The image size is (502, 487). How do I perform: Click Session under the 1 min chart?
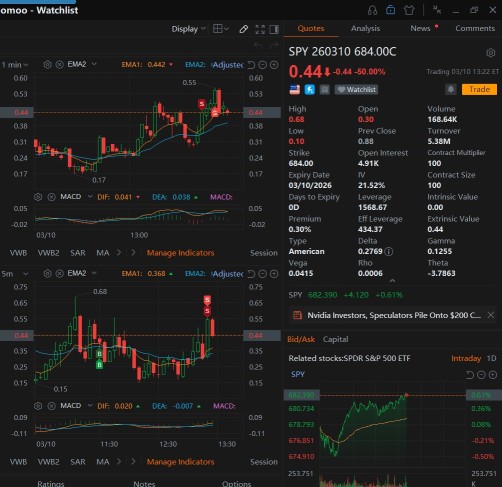tap(264, 253)
